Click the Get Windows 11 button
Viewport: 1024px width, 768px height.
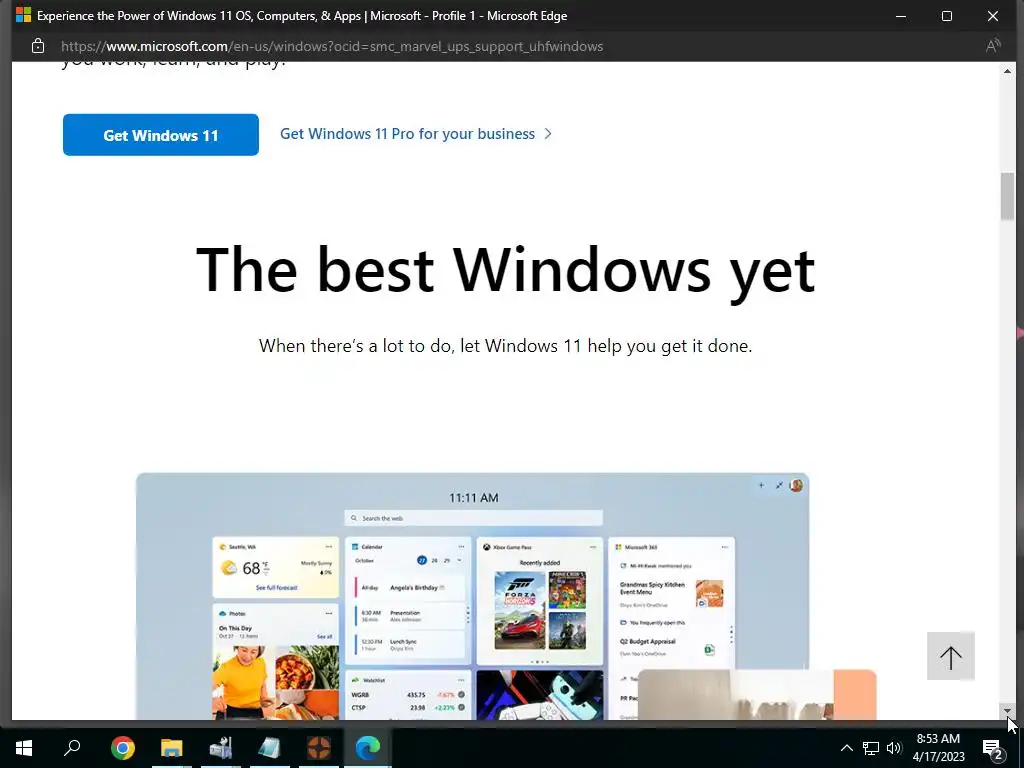[x=161, y=135]
